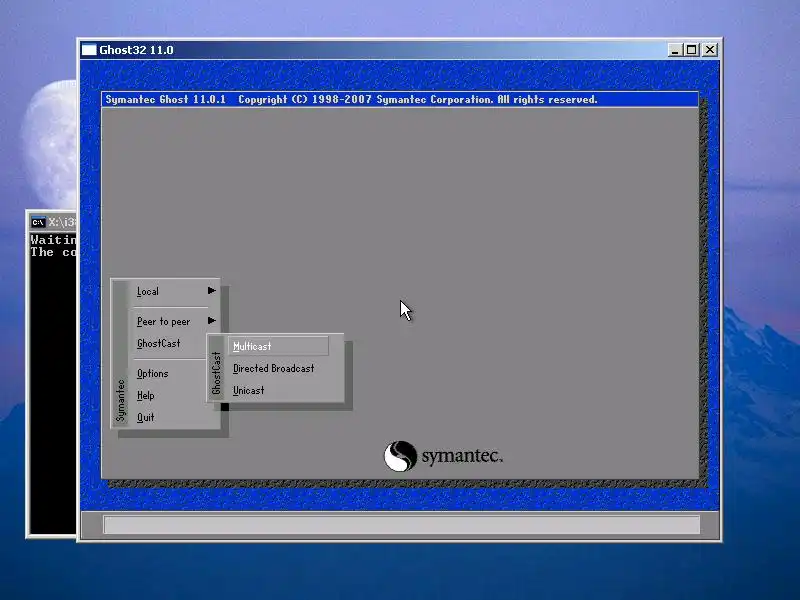
Task: Click the command prompt window icon
Action: [x=38, y=222]
